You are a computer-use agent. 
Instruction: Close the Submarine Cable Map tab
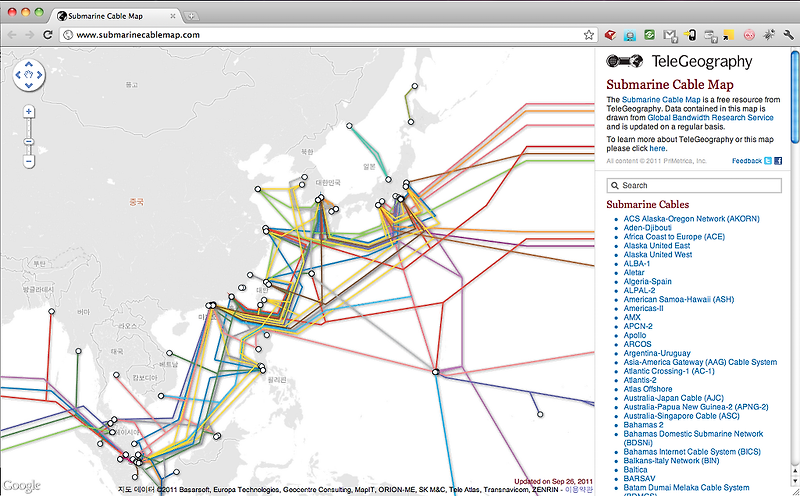[172, 16]
